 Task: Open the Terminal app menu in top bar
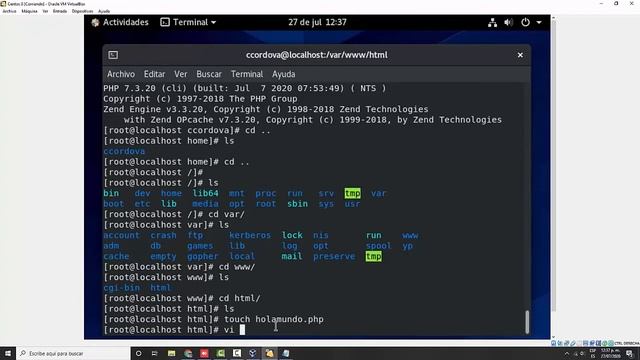tap(188, 22)
